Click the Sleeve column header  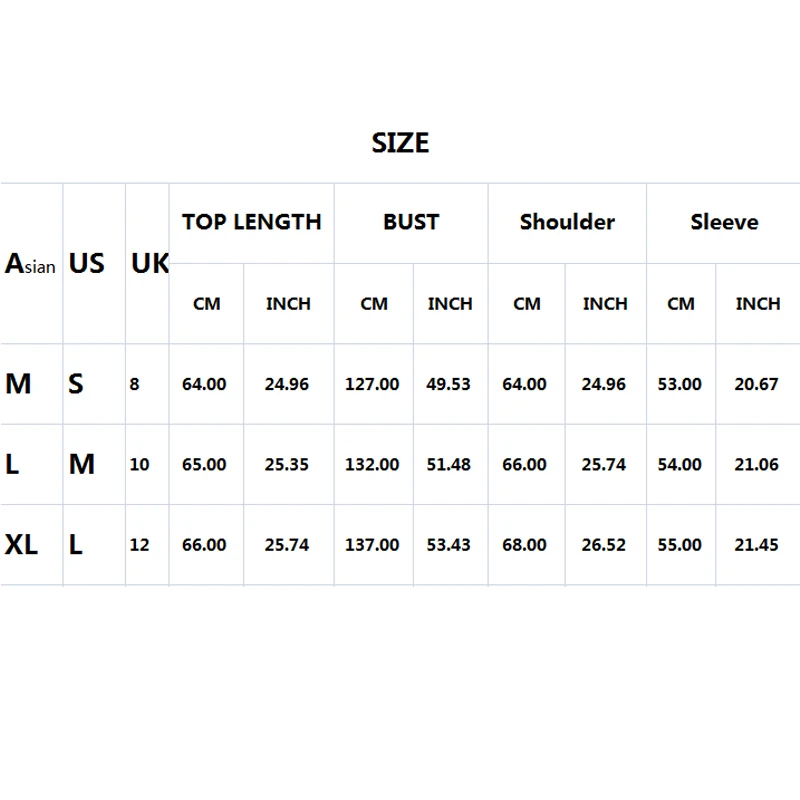point(724,222)
